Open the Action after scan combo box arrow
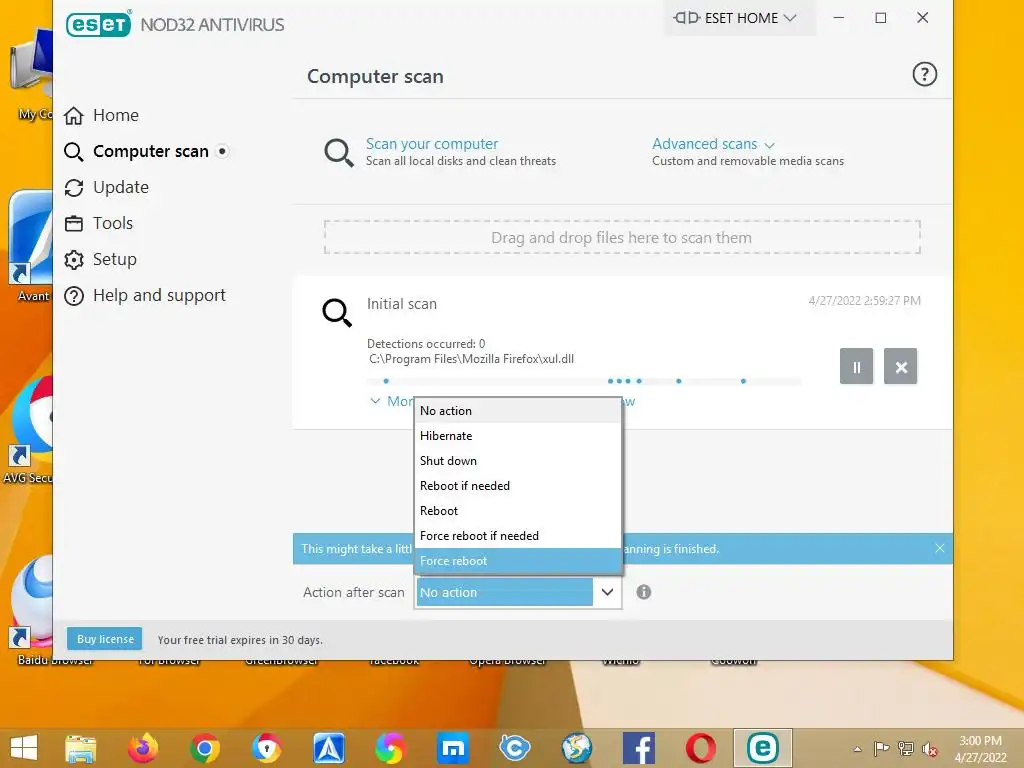1024x768 pixels. (x=607, y=592)
